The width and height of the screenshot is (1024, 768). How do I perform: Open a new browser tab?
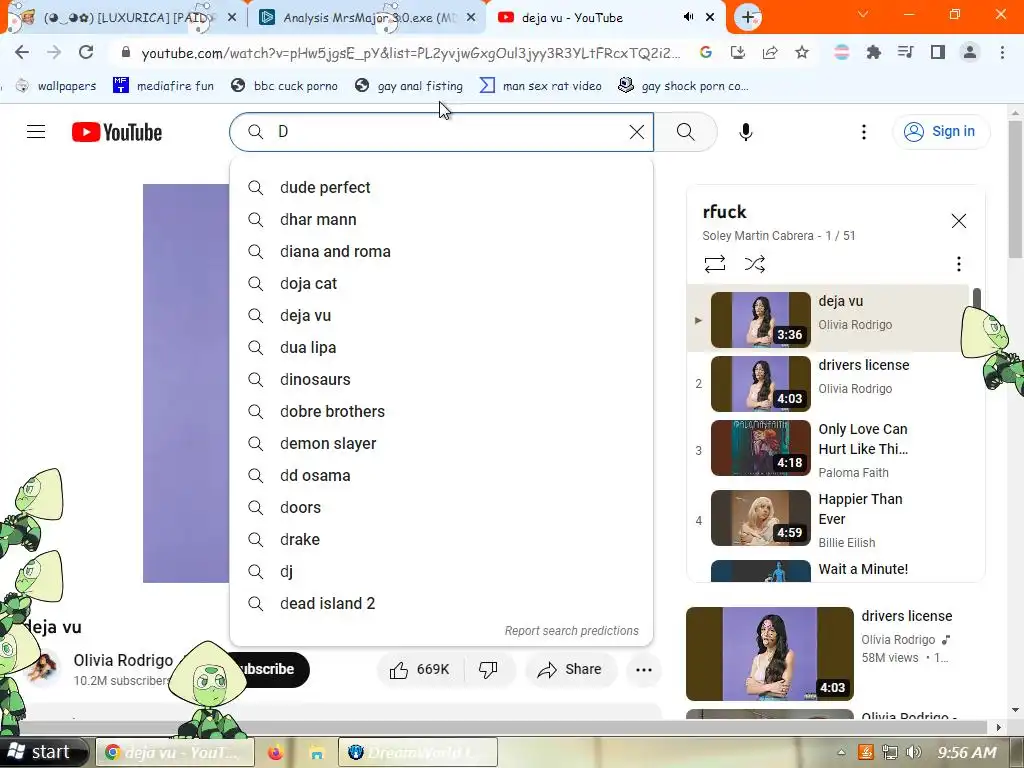pyautogui.click(x=748, y=18)
